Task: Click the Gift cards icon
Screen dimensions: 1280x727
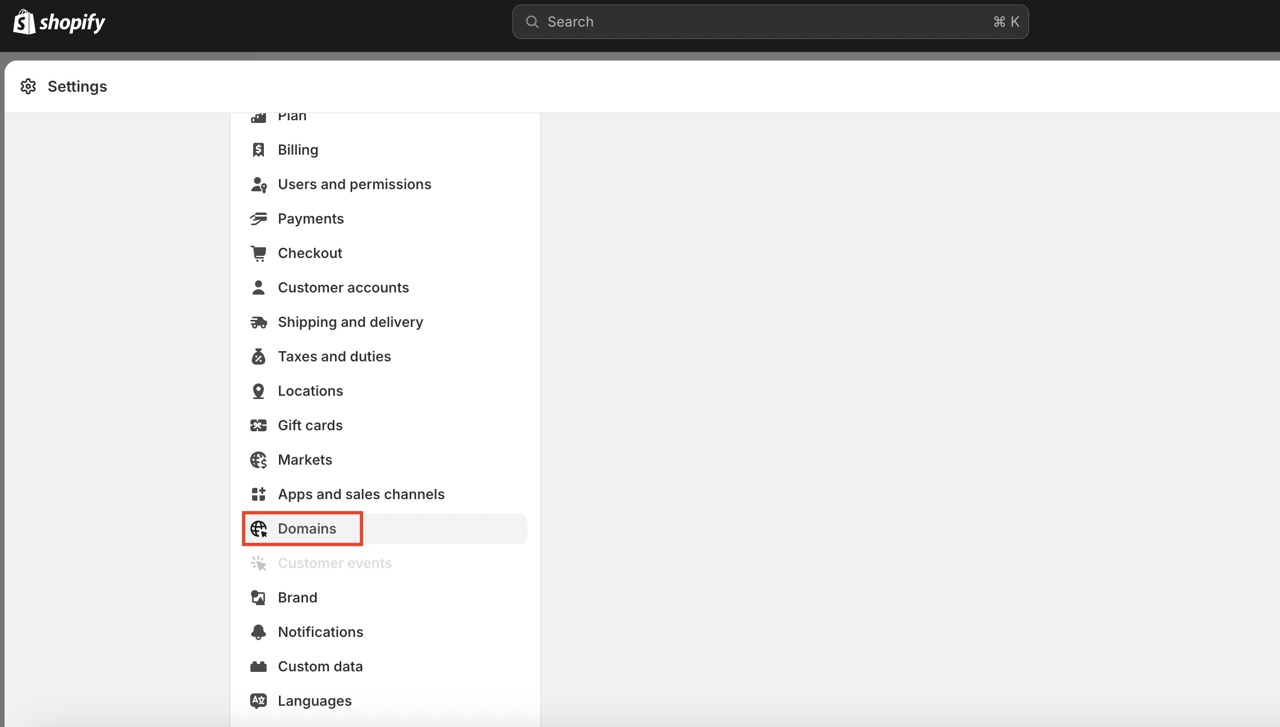Action: [259, 426]
